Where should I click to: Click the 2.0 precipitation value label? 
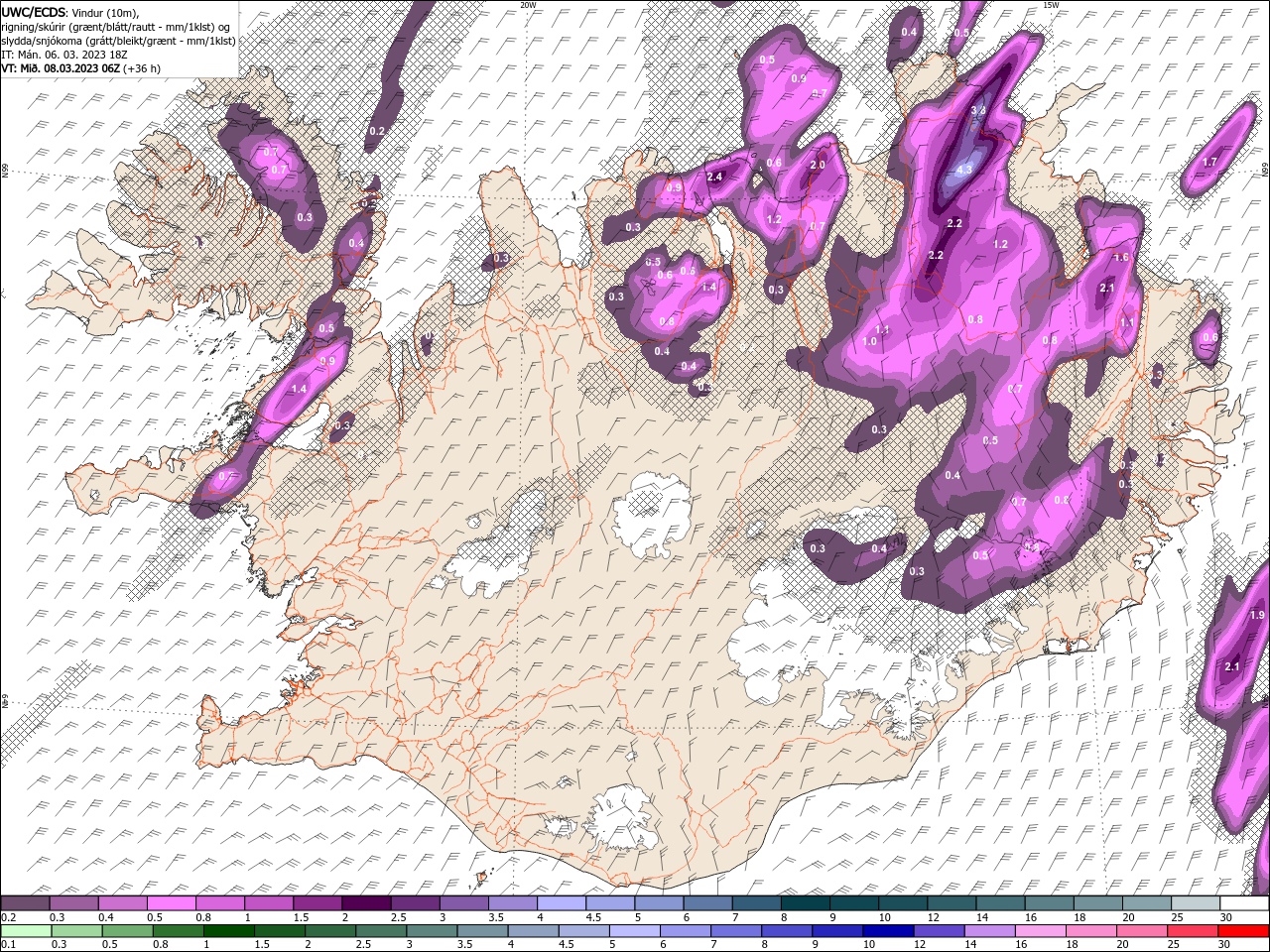coord(818,165)
